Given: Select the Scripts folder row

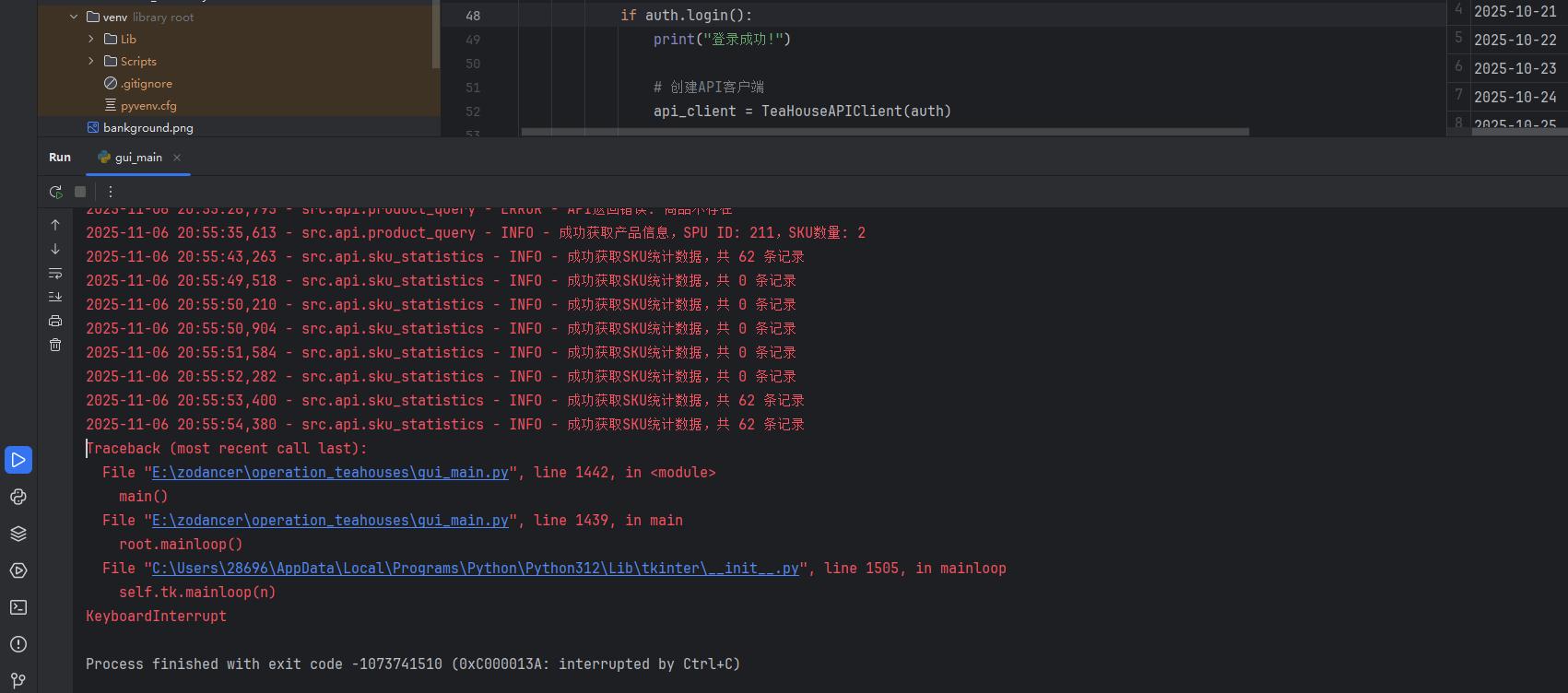Looking at the screenshot, I should [238, 61].
